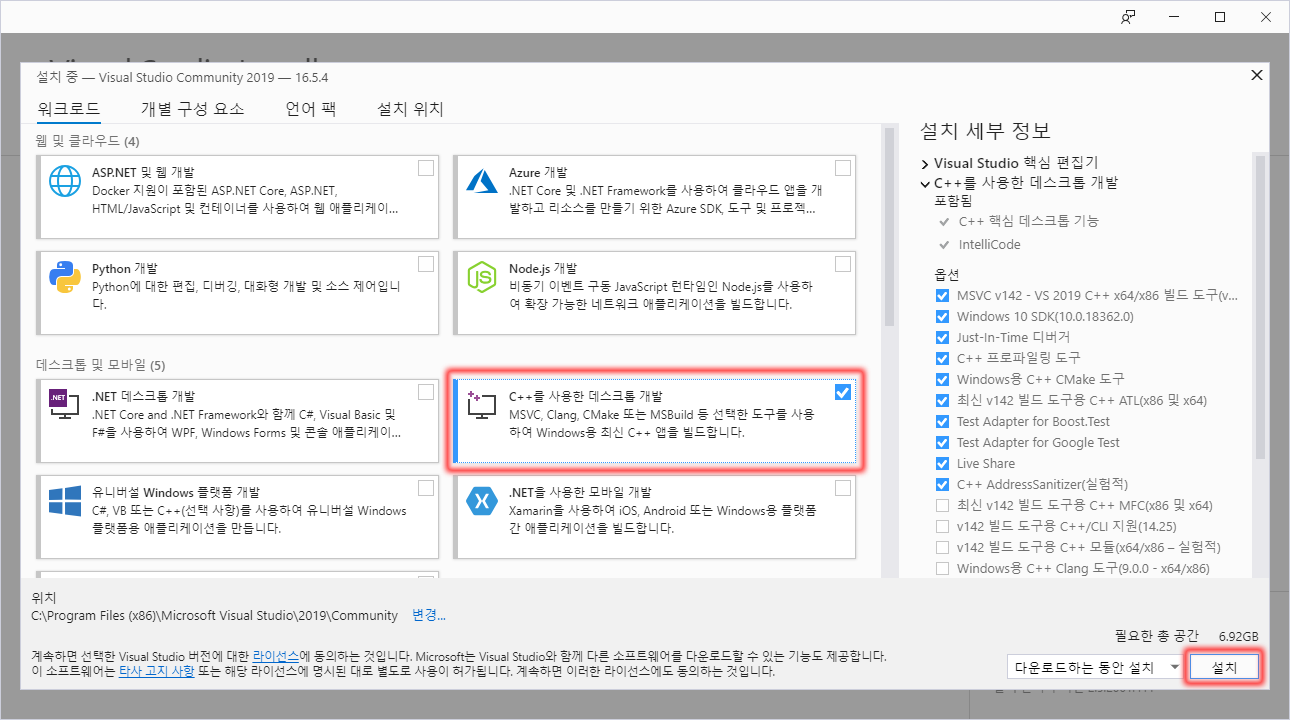Click the 설치 install button
The width and height of the screenshot is (1290, 720).
(1224, 667)
